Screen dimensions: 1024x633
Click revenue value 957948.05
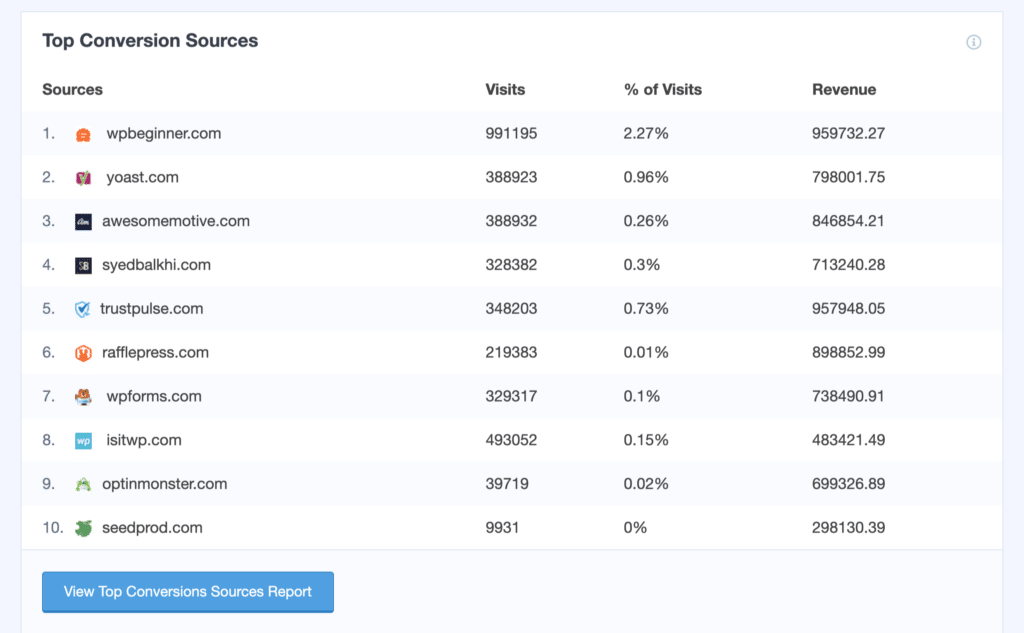[x=848, y=309]
